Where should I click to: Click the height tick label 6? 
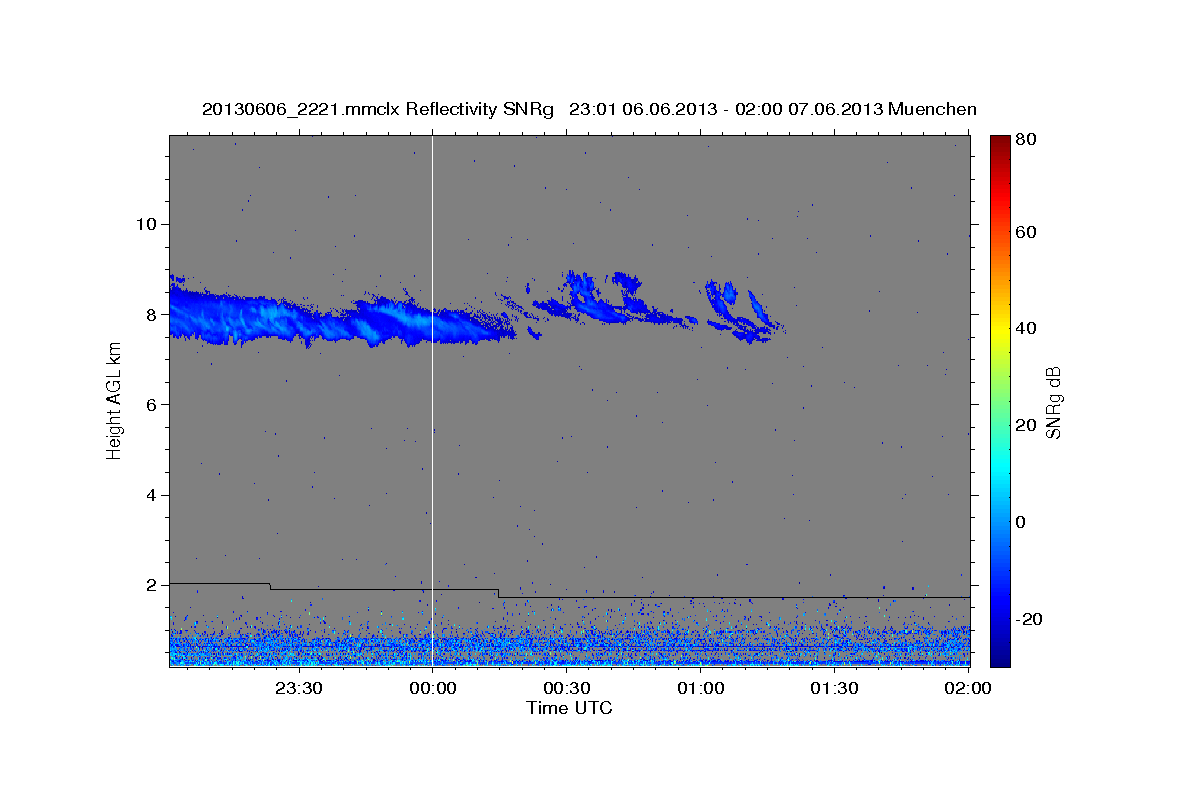tap(150, 404)
